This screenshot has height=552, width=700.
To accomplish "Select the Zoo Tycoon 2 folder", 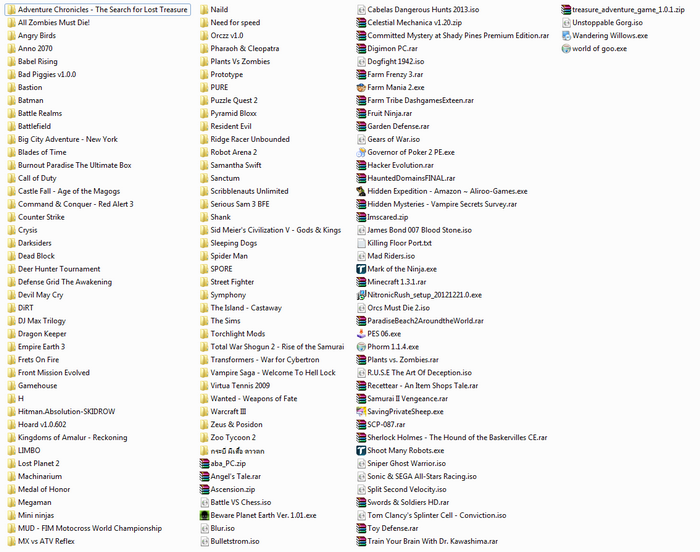I will [233, 437].
